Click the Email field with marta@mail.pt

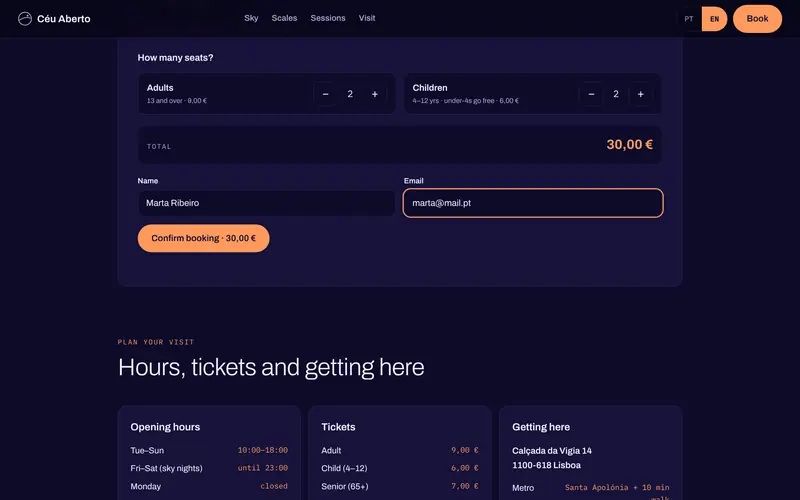[x=533, y=203]
